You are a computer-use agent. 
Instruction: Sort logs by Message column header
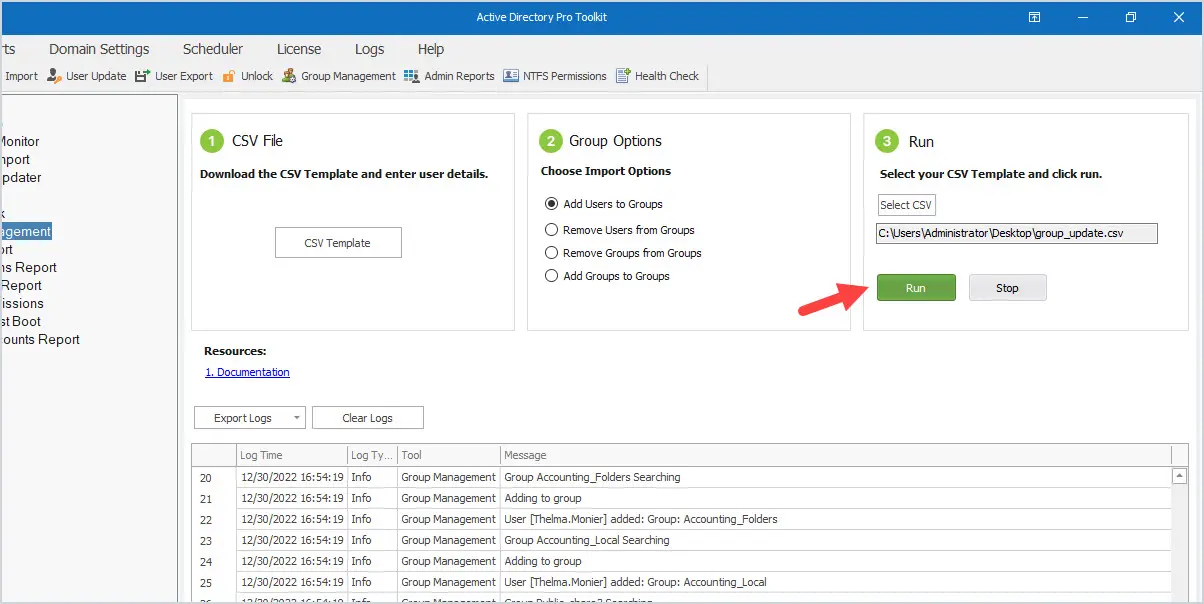[x=835, y=455]
